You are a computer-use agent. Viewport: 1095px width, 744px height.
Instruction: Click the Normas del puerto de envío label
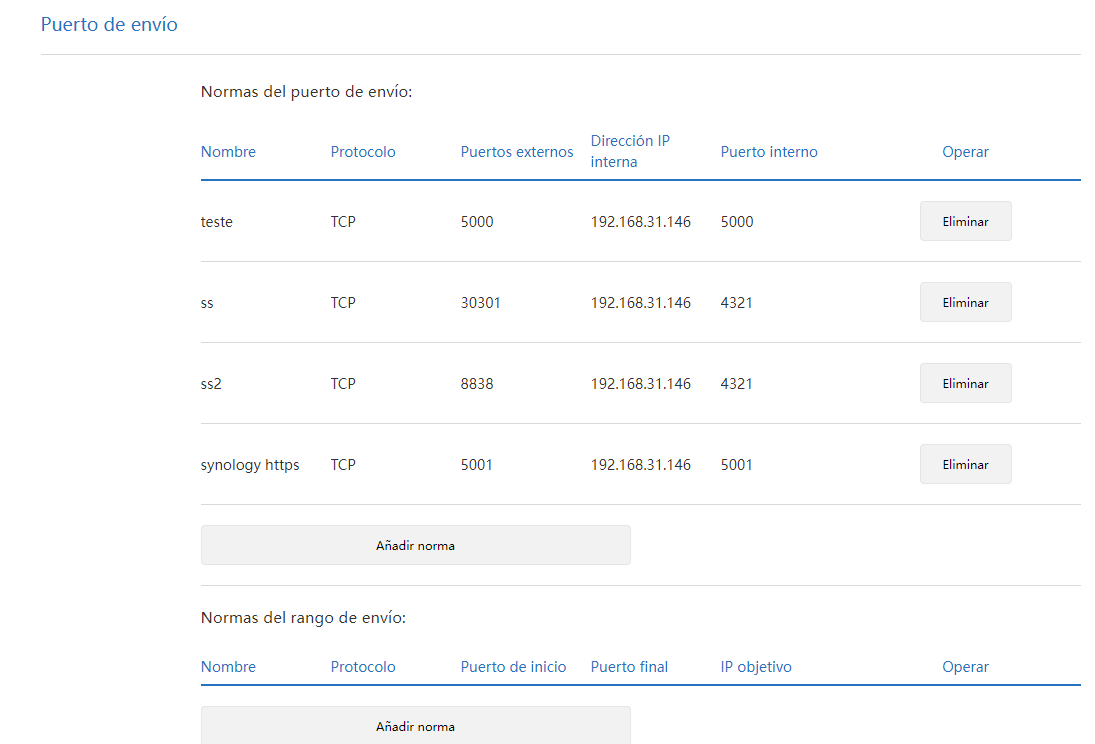coord(306,92)
